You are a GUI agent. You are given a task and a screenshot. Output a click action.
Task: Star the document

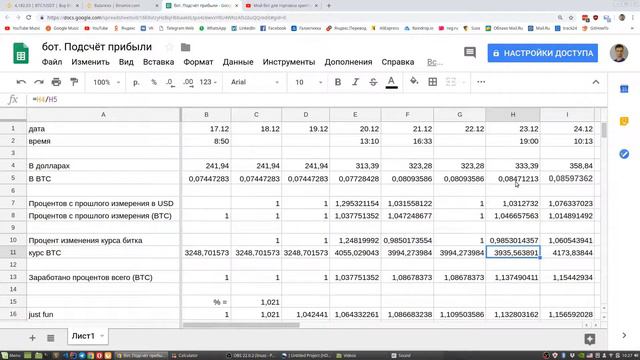point(169,47)
